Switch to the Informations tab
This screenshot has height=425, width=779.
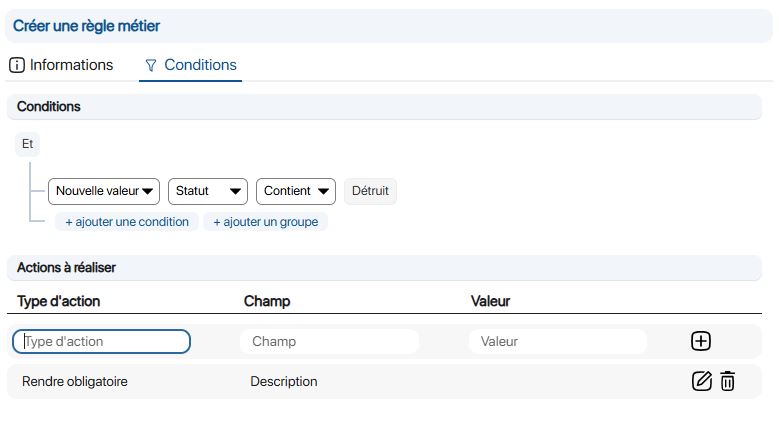click(x=71, y=65)
